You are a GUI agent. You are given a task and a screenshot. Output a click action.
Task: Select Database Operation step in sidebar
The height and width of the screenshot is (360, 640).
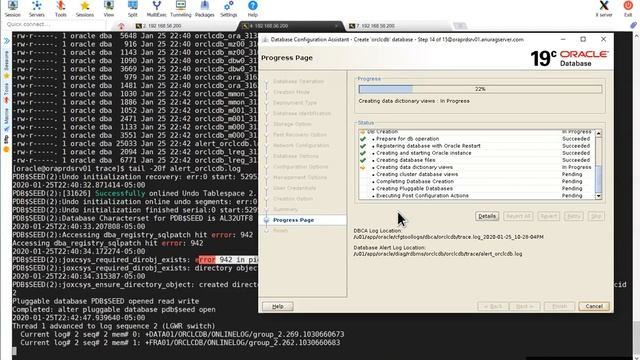(298, 81)
